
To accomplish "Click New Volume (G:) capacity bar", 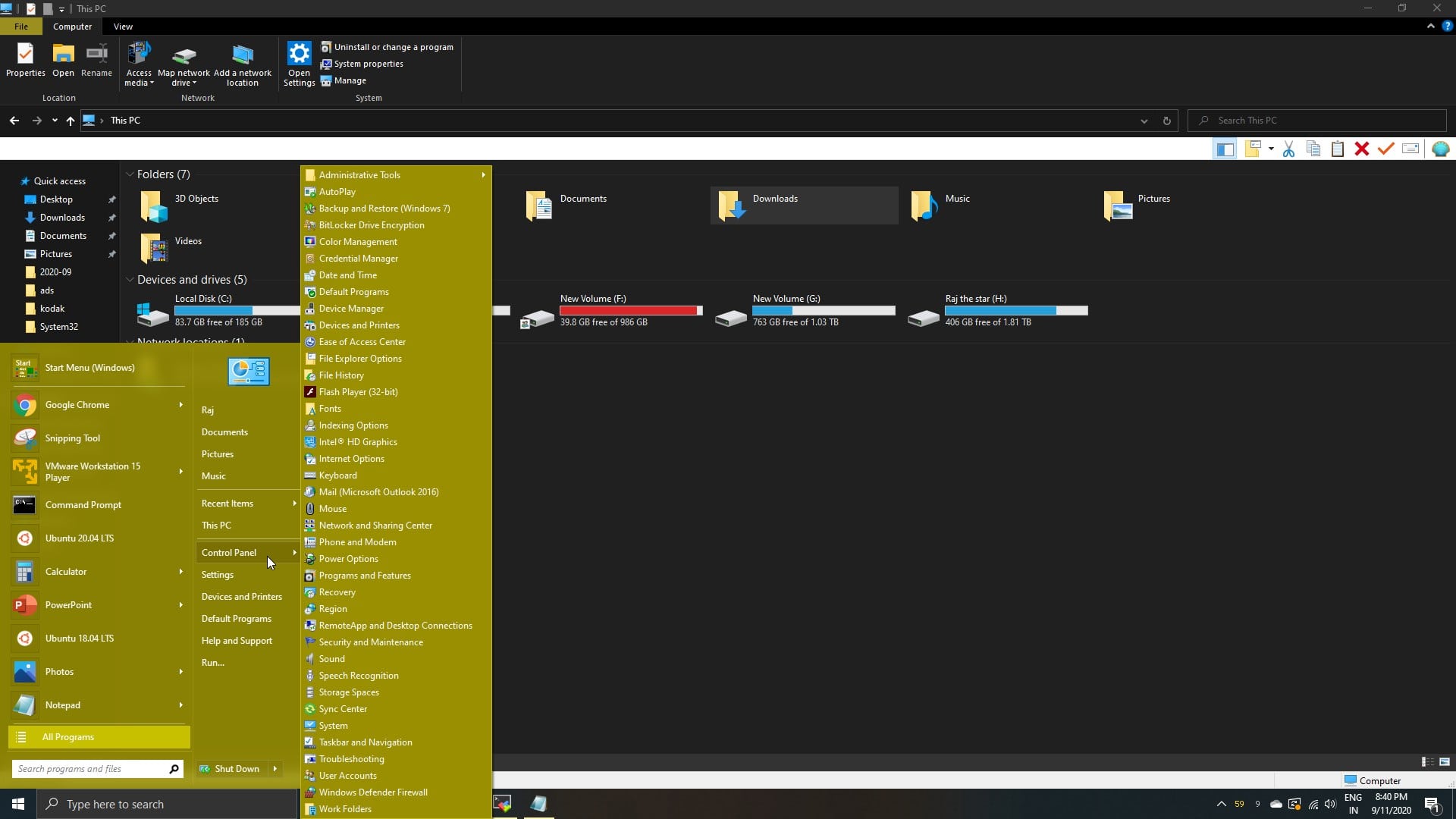I will coord(824,310).
